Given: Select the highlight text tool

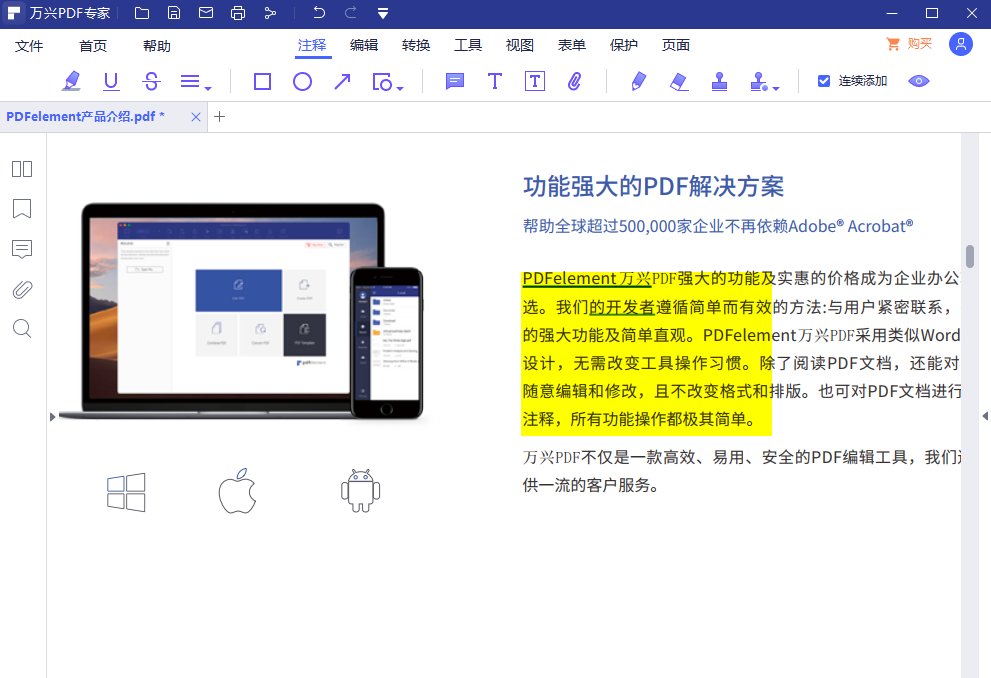Looking at the screenshot, I should point(71,81).
